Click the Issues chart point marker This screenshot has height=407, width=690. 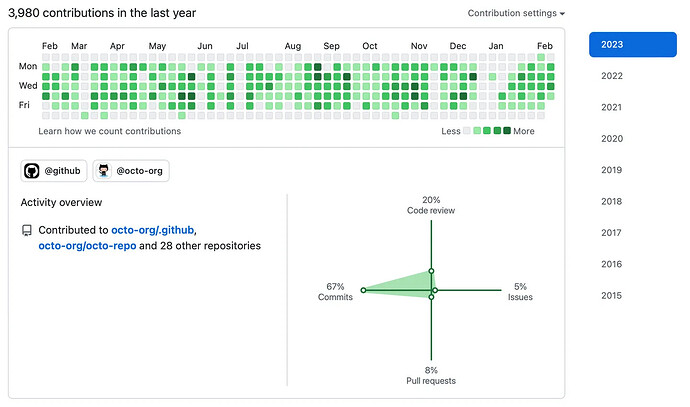pyautogui.click(x=435, y=290)
